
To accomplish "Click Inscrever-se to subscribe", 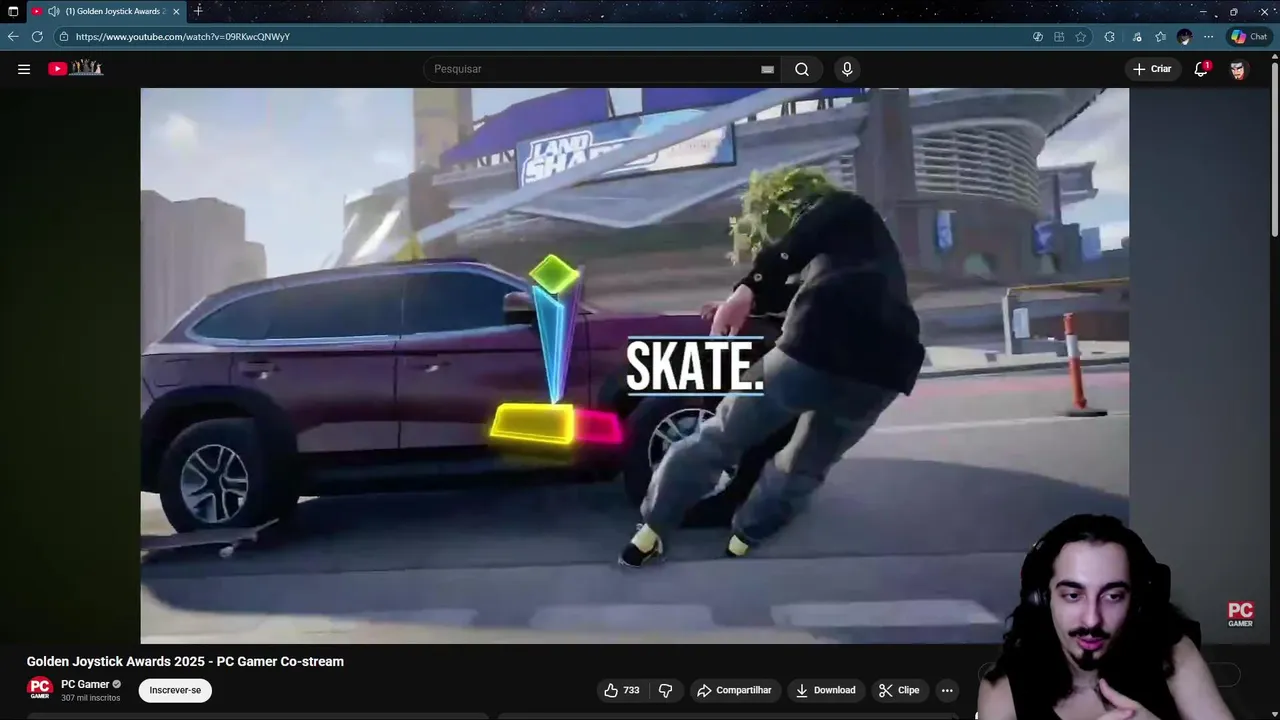I will [175, 690].
